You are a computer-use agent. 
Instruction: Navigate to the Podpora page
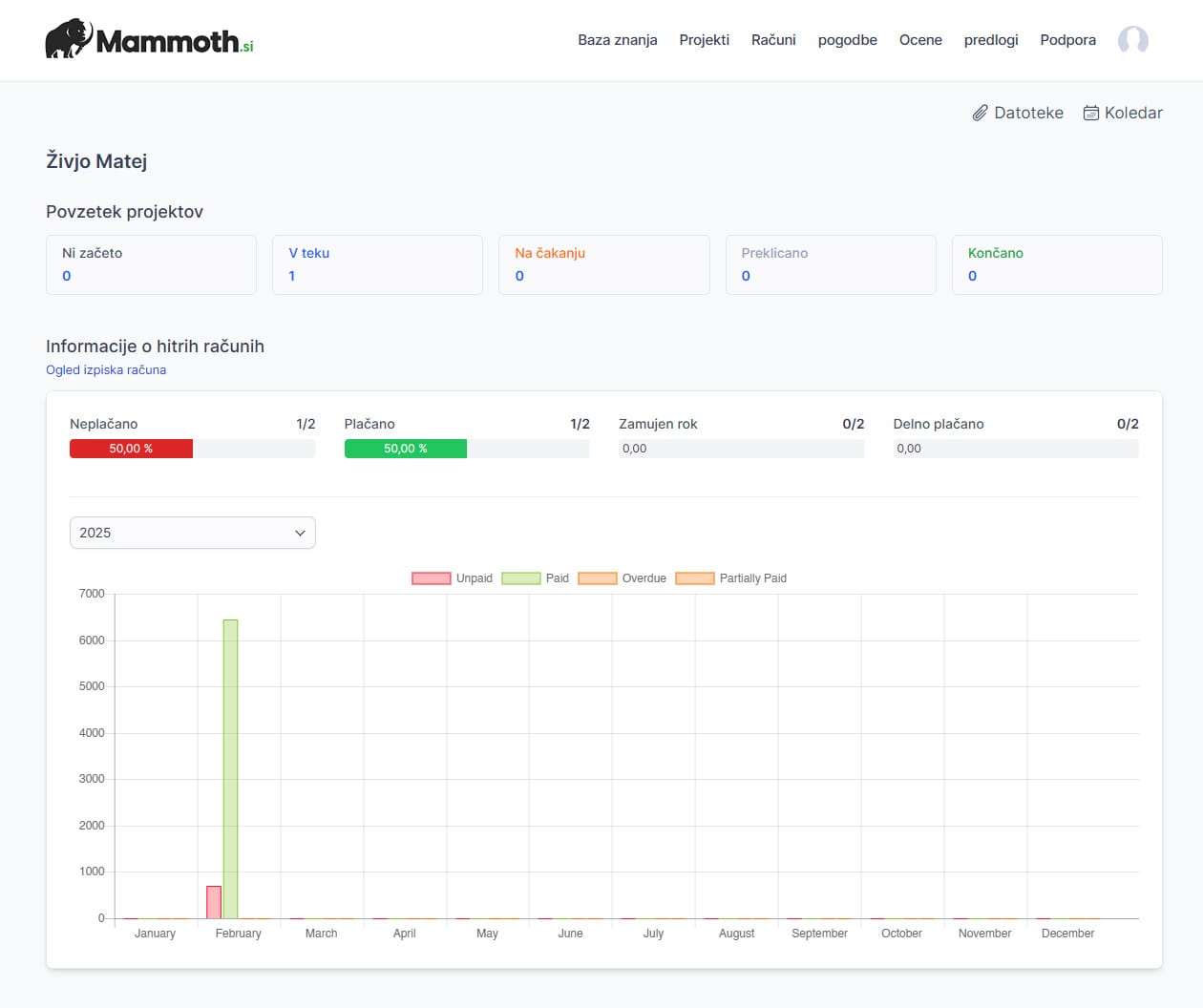coord(1067,40)
